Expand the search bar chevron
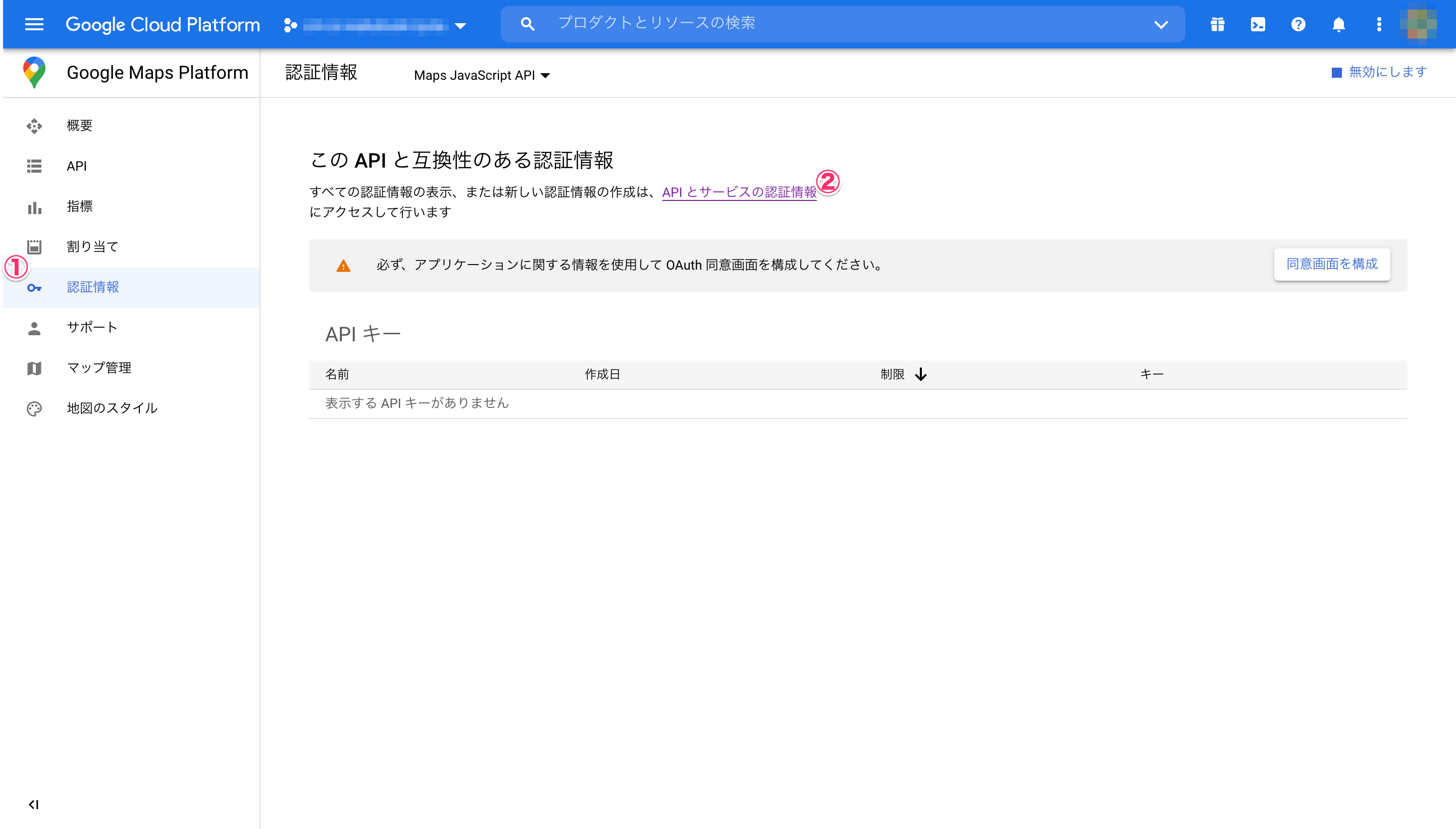This screenshot has width=1456, height=829. click(x=1161, y=24)
